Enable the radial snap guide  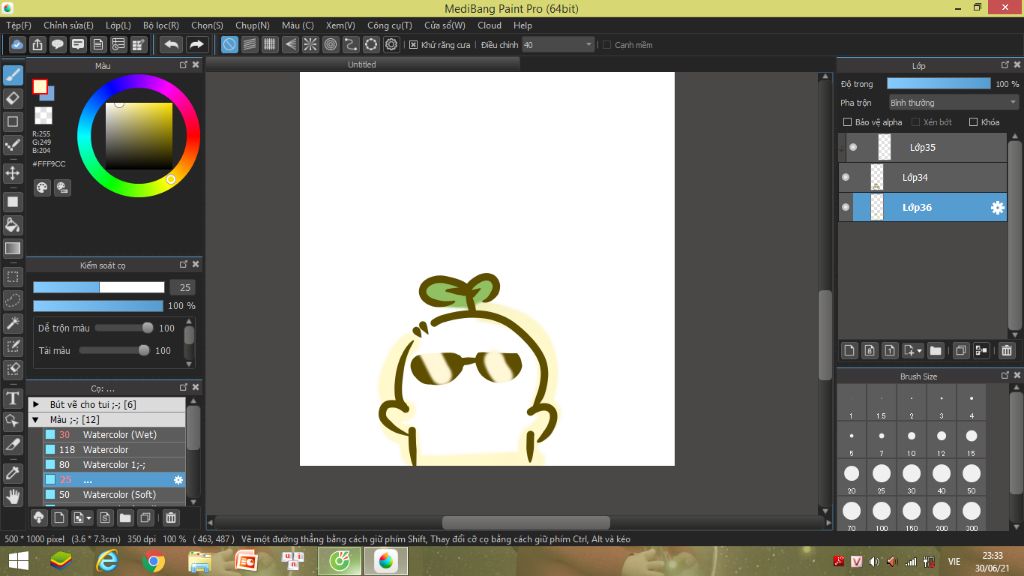[x=310, y=44]
